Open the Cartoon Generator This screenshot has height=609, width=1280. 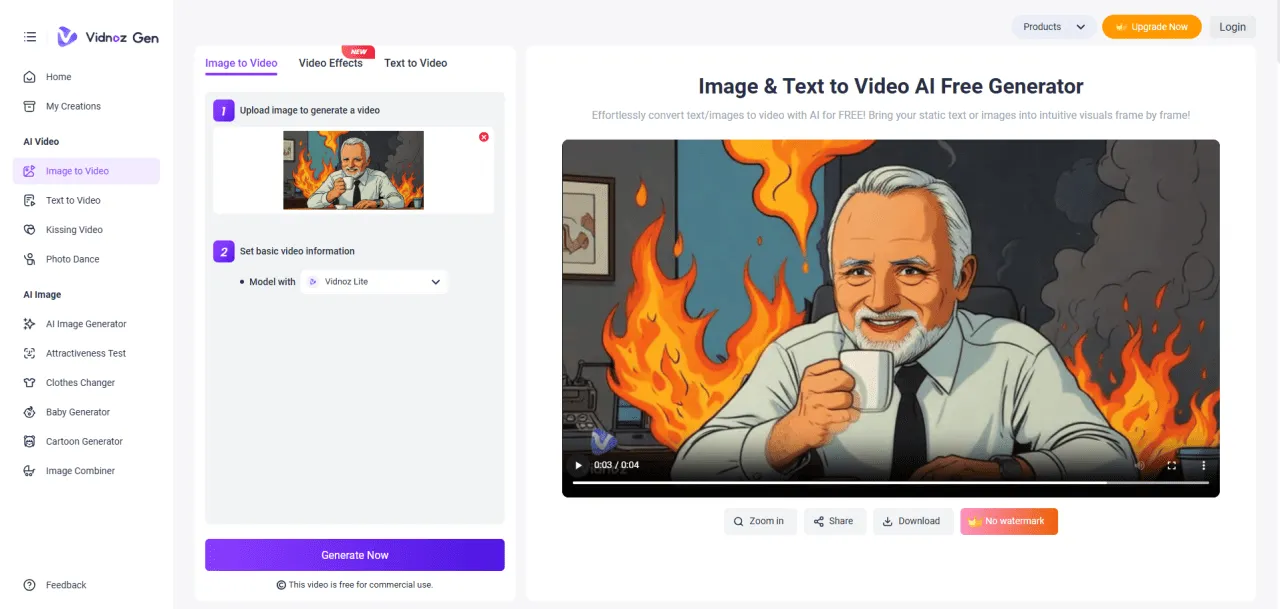pyautogui.click(x=85, y=441)
